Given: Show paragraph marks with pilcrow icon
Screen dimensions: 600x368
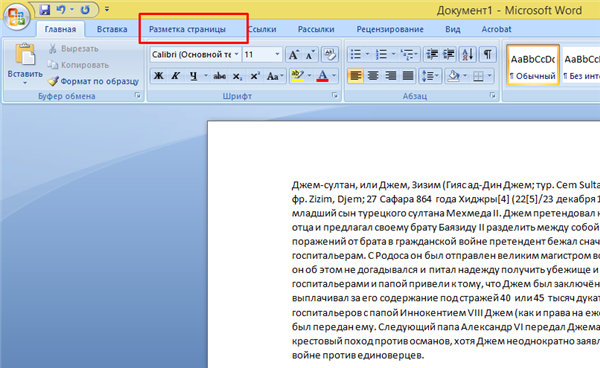Looking at the screenshot, I should pyautogui.click(x=487, y=55).
